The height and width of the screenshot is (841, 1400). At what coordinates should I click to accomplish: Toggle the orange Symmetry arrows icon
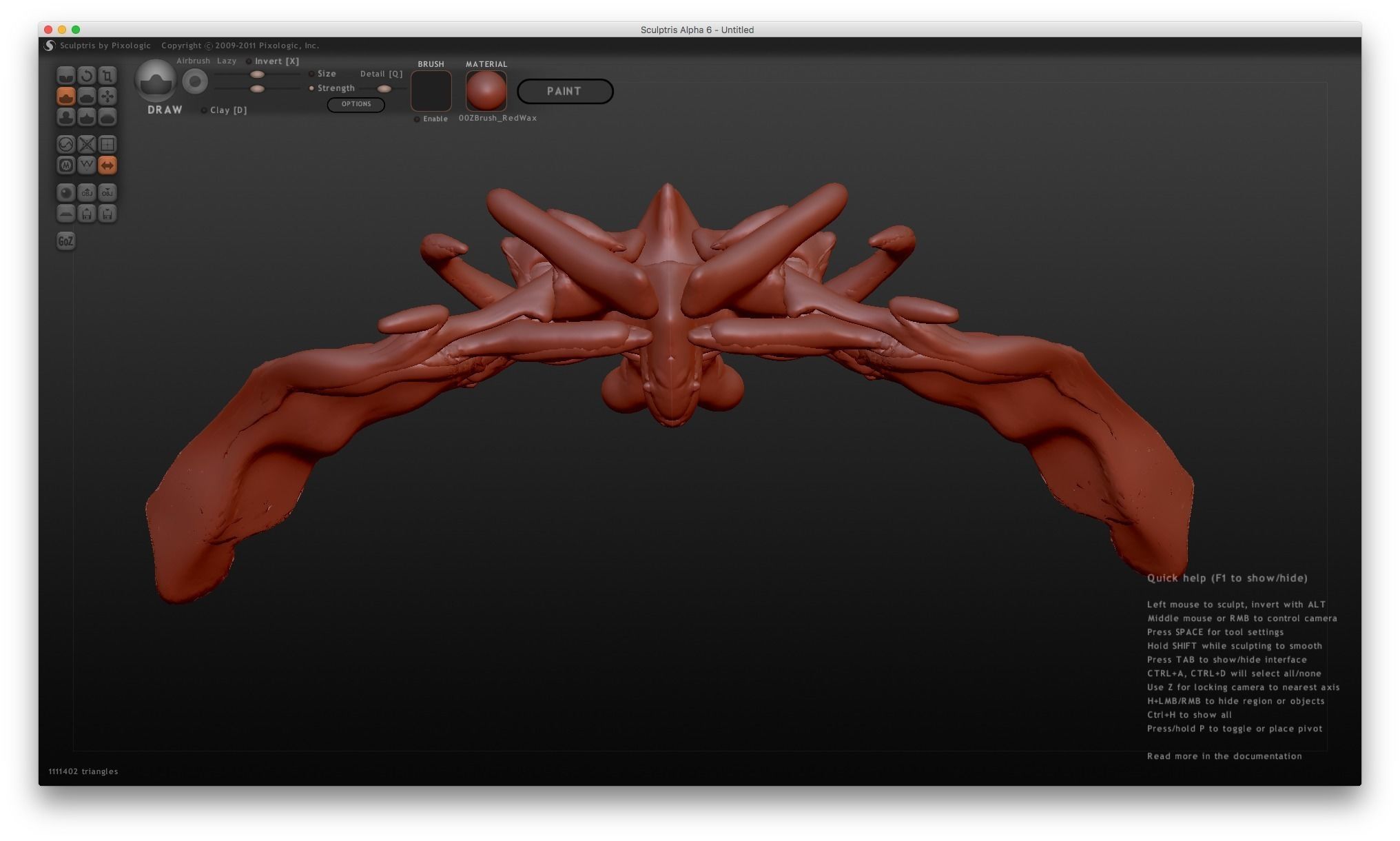point(107,165)
